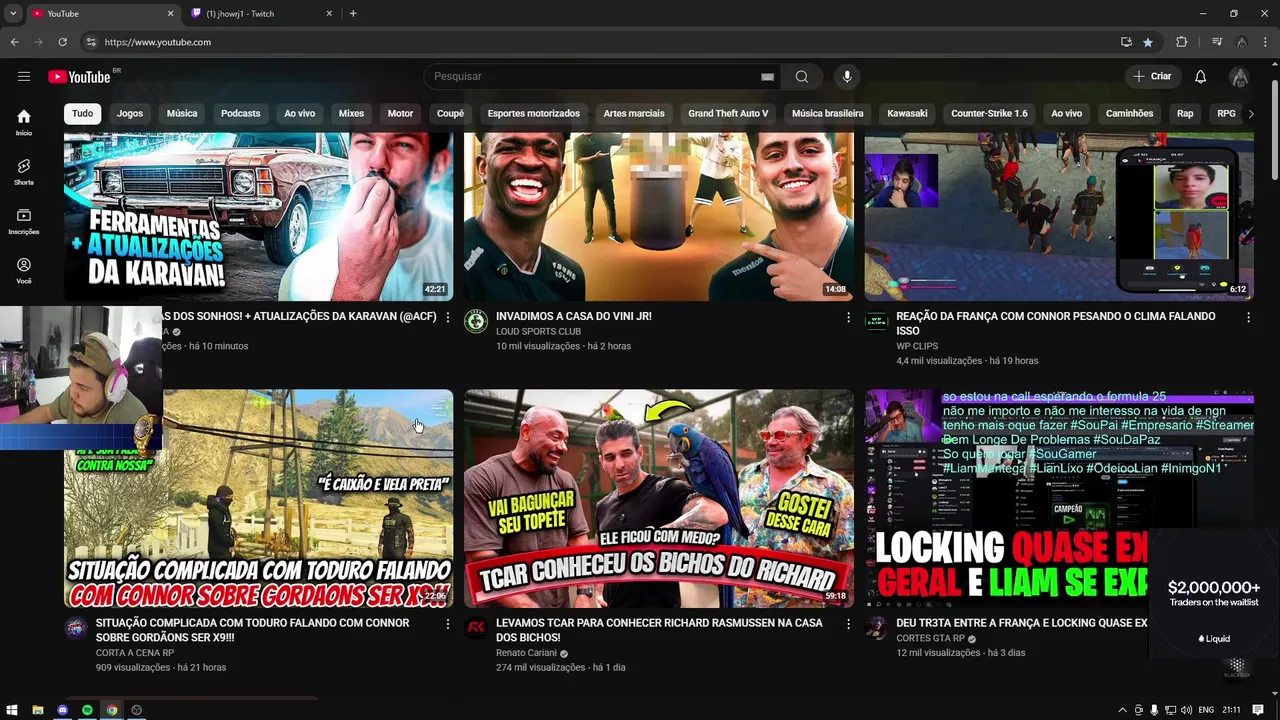Open the Chrome profile avatar

point(1241,42)
